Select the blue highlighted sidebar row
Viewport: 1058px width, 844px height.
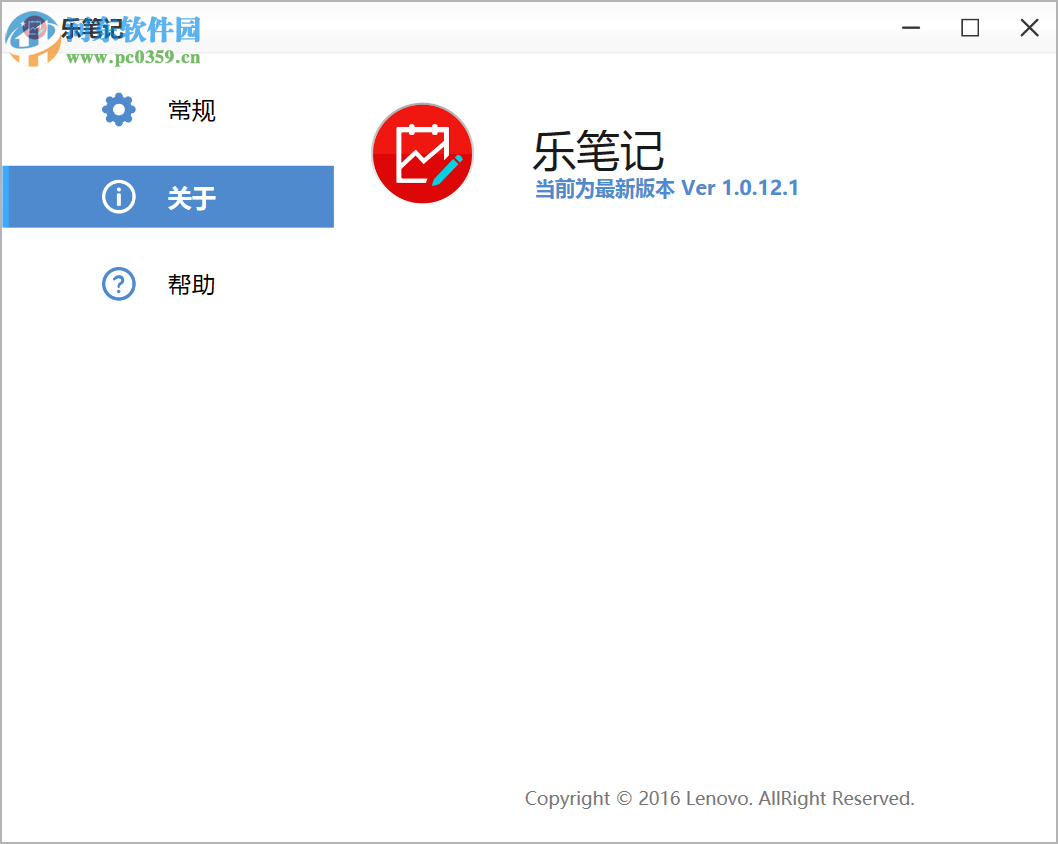(168, 197)
